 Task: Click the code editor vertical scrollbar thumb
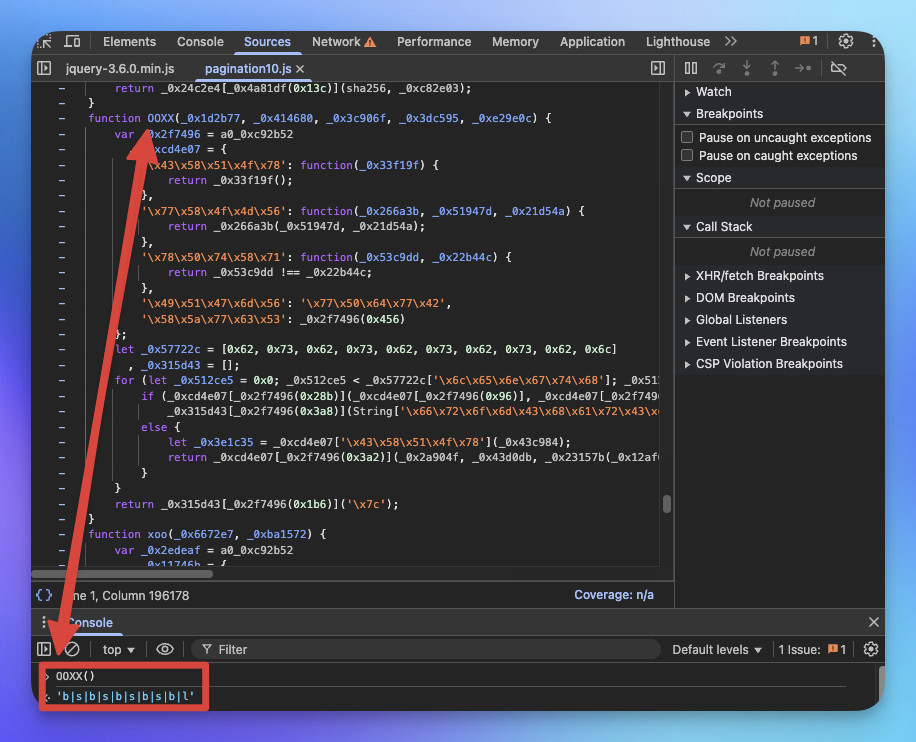667,504
